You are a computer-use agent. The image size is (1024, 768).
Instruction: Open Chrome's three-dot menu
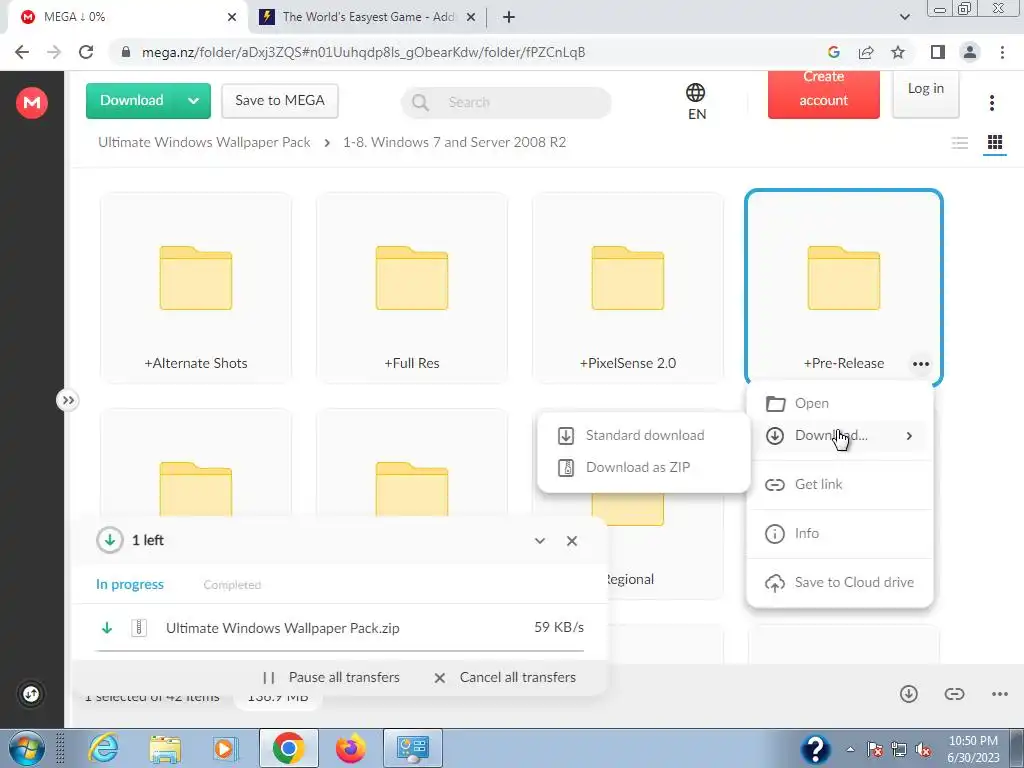click(x=1002, y=52)
